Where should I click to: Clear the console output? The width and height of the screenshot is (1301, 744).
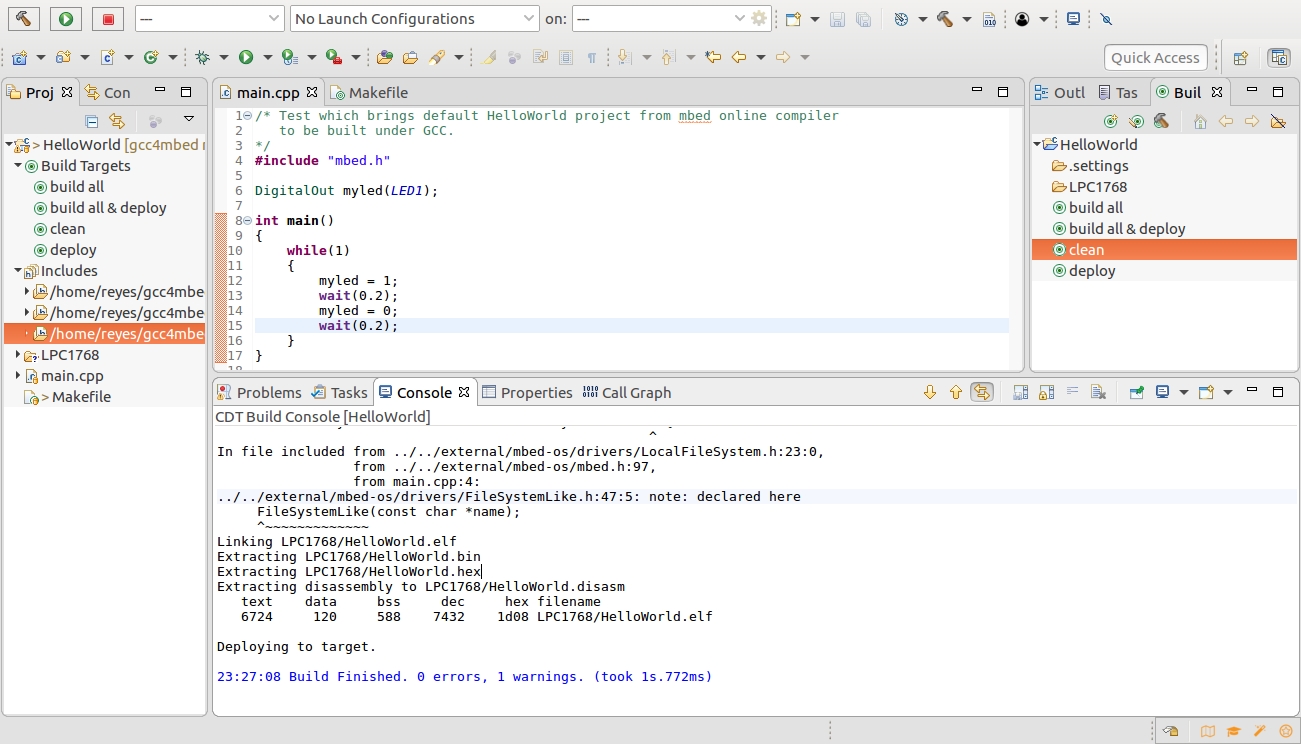[1097, 393]
